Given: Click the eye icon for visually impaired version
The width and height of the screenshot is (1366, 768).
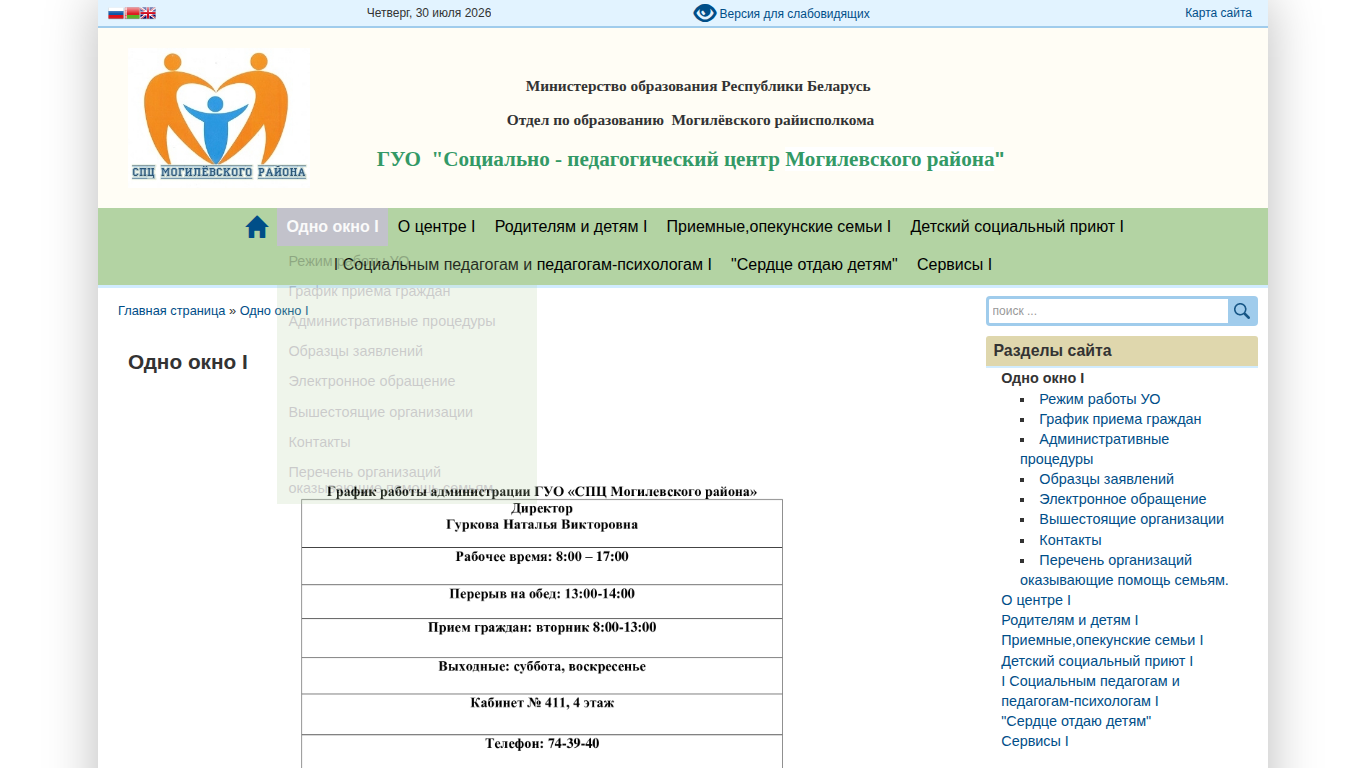Looking at the screenshot, I should pos(705,13).
